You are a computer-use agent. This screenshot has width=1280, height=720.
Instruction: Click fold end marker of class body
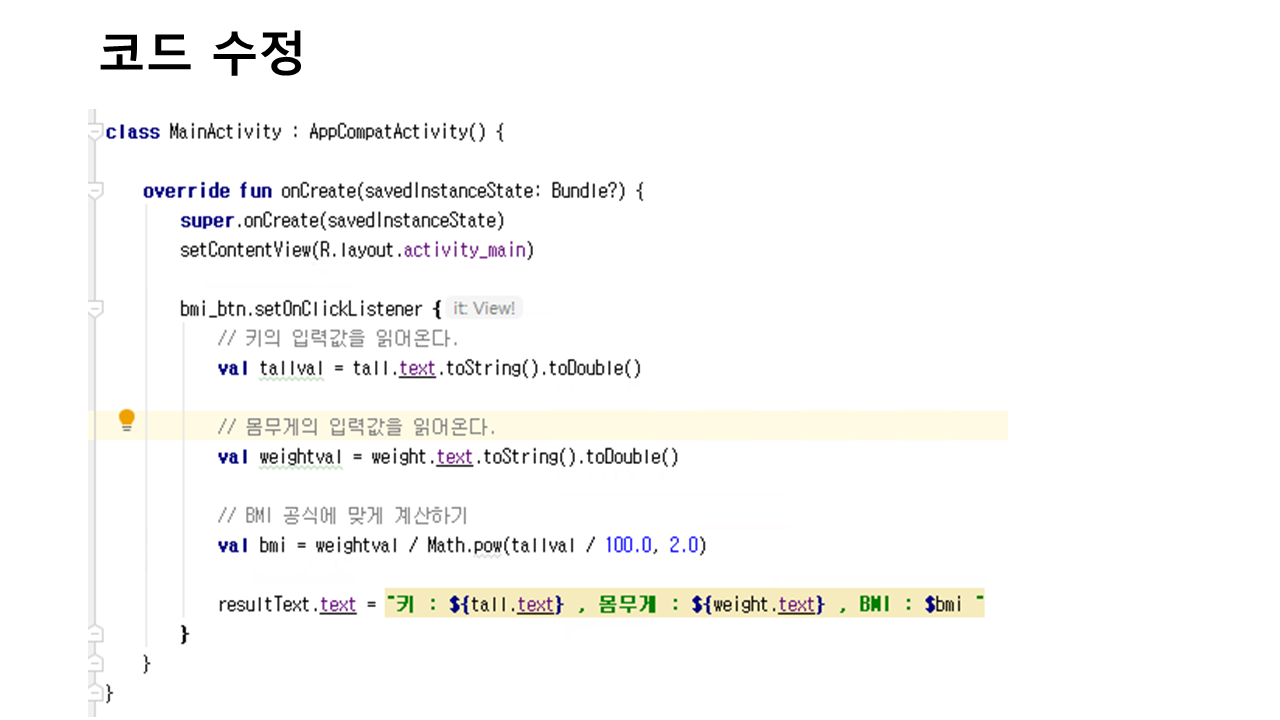(x=95, y=692)
